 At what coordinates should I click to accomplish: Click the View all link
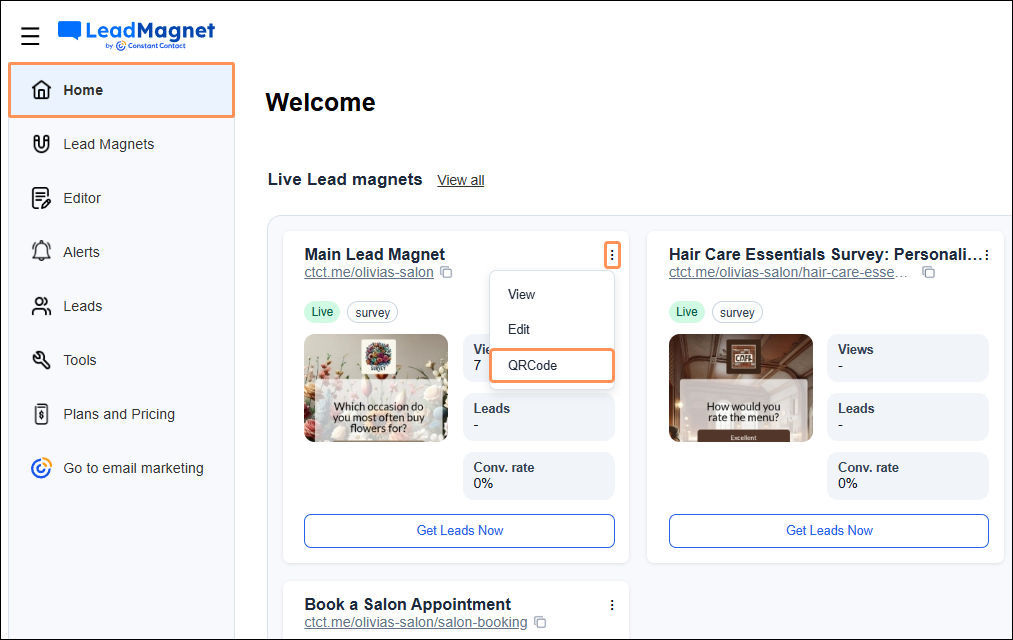click(461, 180)
